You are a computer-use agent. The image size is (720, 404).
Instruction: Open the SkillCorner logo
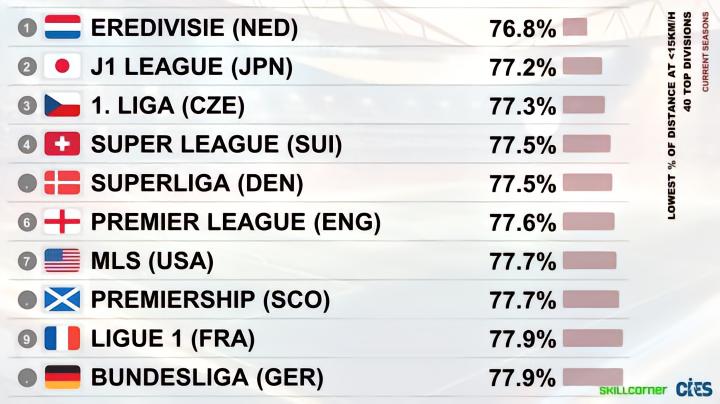[x=633, y=390]
